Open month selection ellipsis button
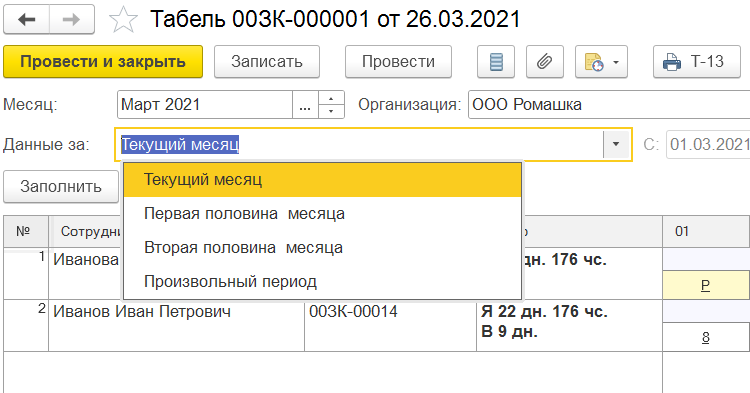This screenshot has height=393, width=750. 305,104
